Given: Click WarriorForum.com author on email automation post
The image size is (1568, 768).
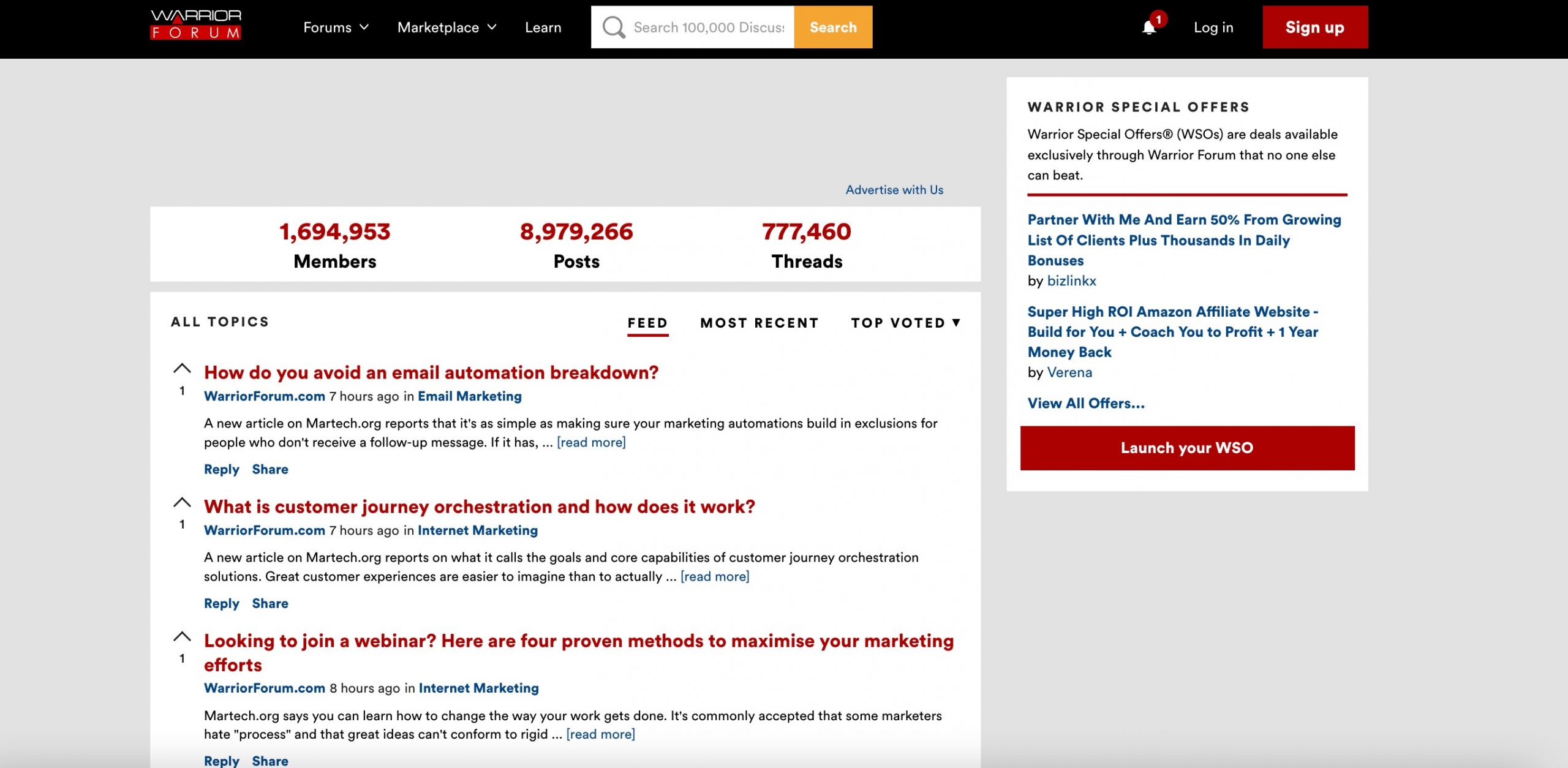Looking at the screenshot, I should pos(265,396).
